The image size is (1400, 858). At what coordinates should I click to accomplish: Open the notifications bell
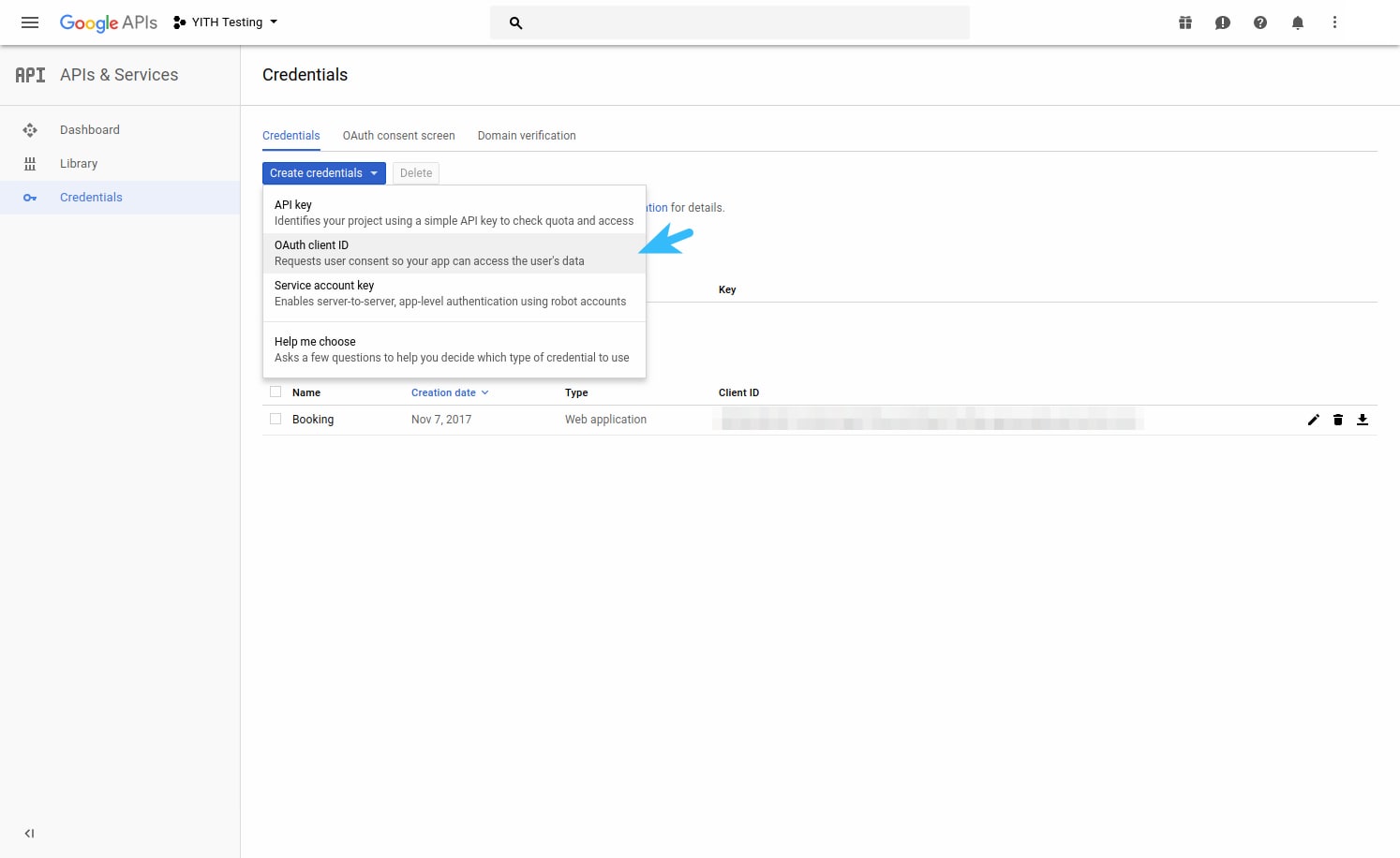1298,22
